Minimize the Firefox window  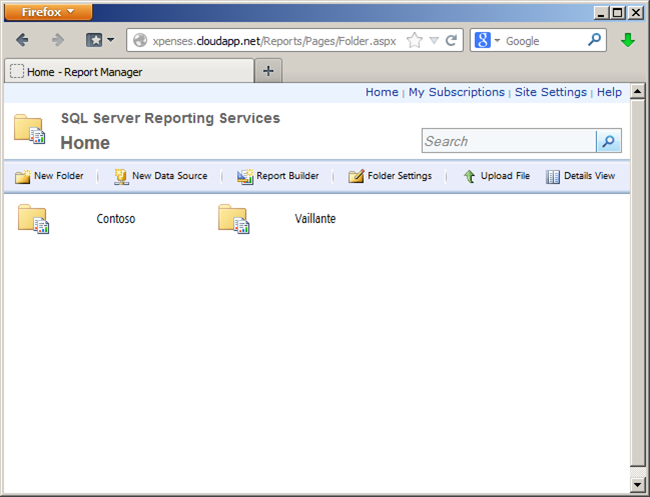point(601,12)
